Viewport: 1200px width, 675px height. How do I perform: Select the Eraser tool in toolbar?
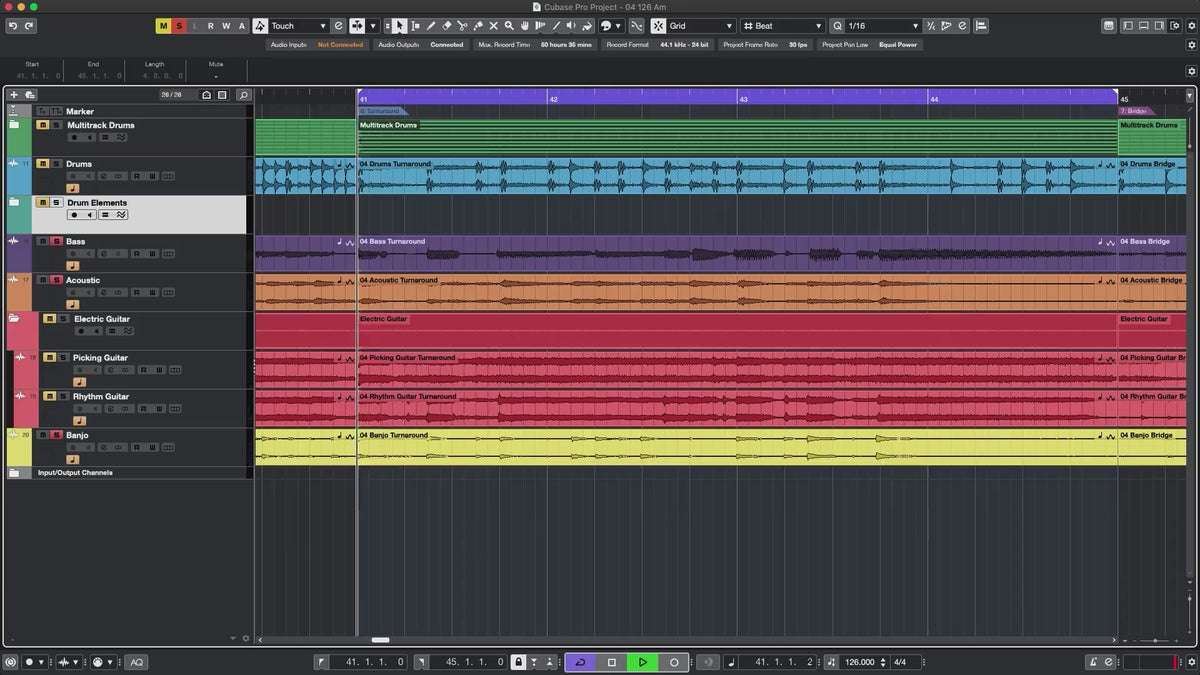(447, 26)
